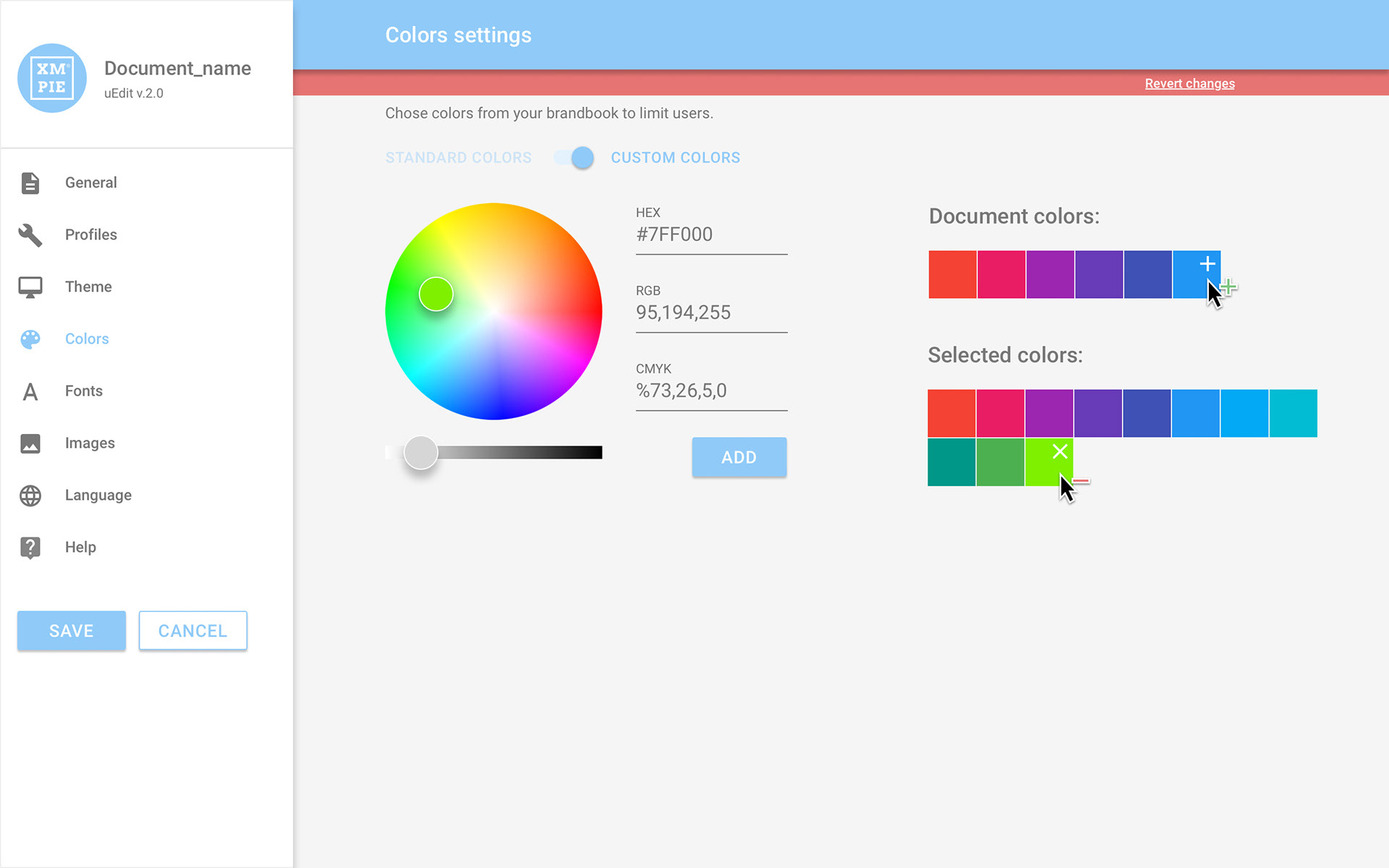Click the Document colors heading
The image size is (1389, 868).
(x=1014, y=216)
